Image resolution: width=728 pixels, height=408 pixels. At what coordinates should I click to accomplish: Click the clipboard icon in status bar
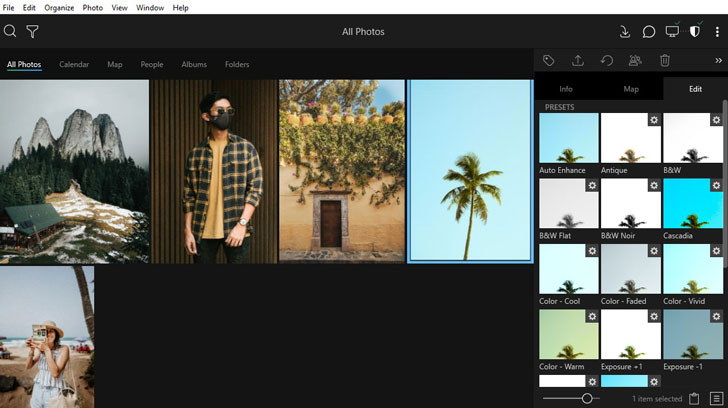[694, 398]
